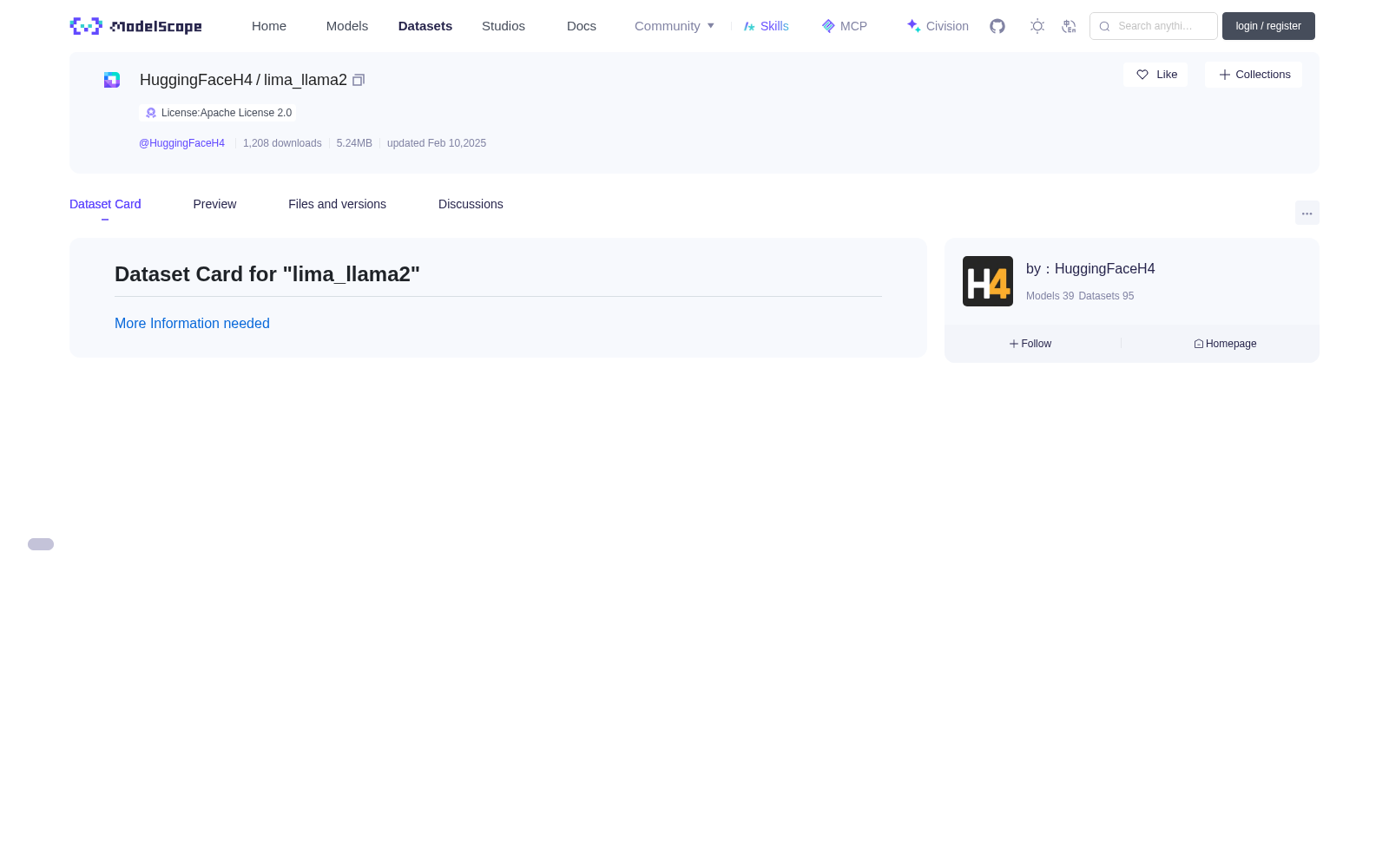Switch to the Files and versions tab
This screenshot has width=1389, height=868.
click(x=337, y=204)
